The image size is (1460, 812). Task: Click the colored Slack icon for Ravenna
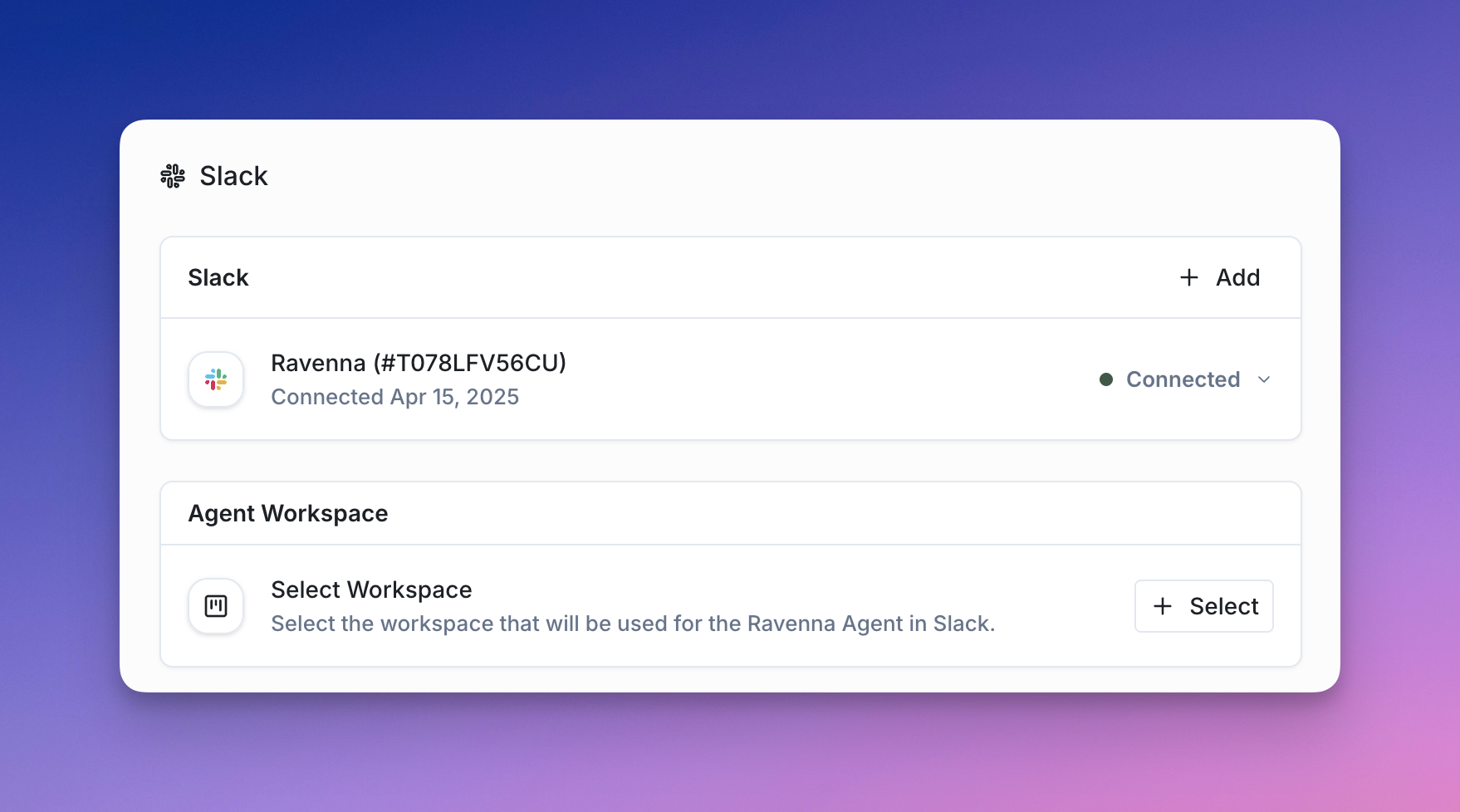pyautogui.click(x=216, y=379)
